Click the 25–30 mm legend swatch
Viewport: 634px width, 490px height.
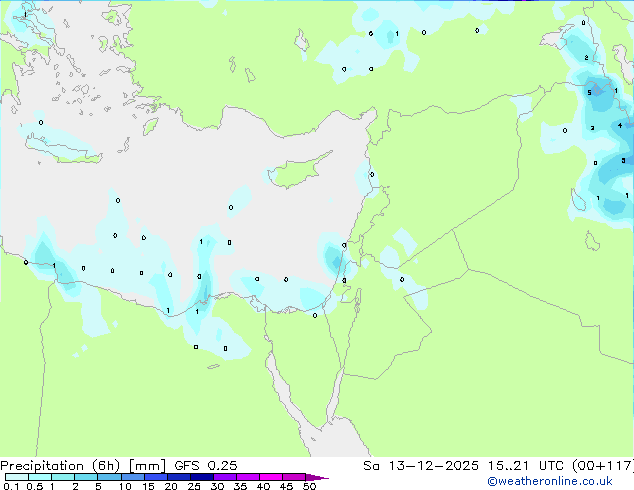coord(201,477)
